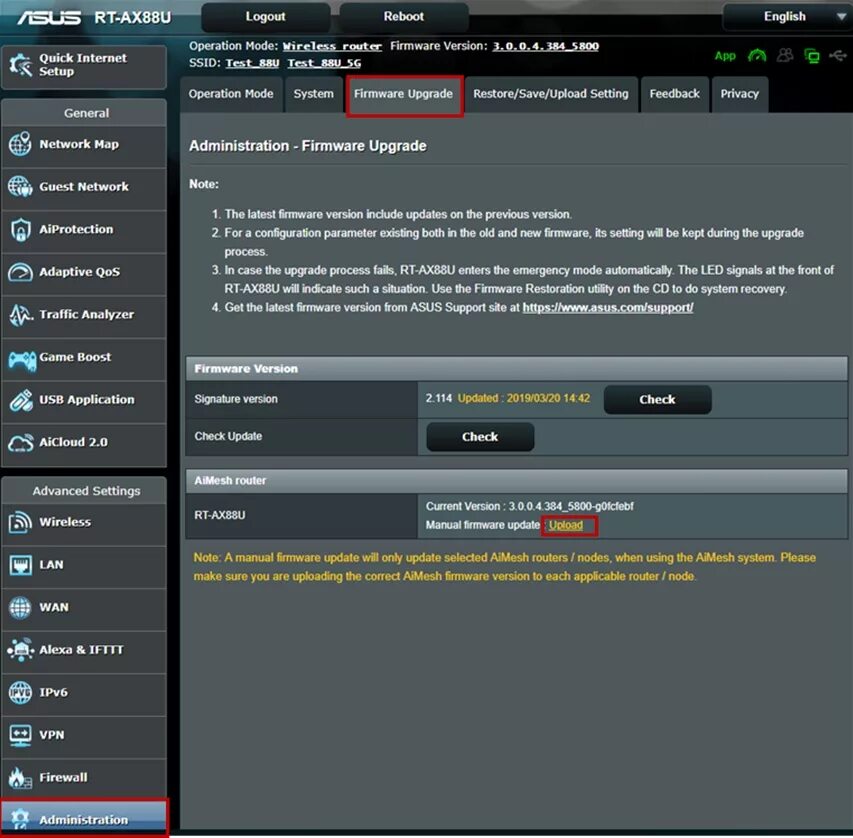This screenshot has width=853, height=838.
Task: Click the WAN globe icon
Action: [x=20, y=607]
